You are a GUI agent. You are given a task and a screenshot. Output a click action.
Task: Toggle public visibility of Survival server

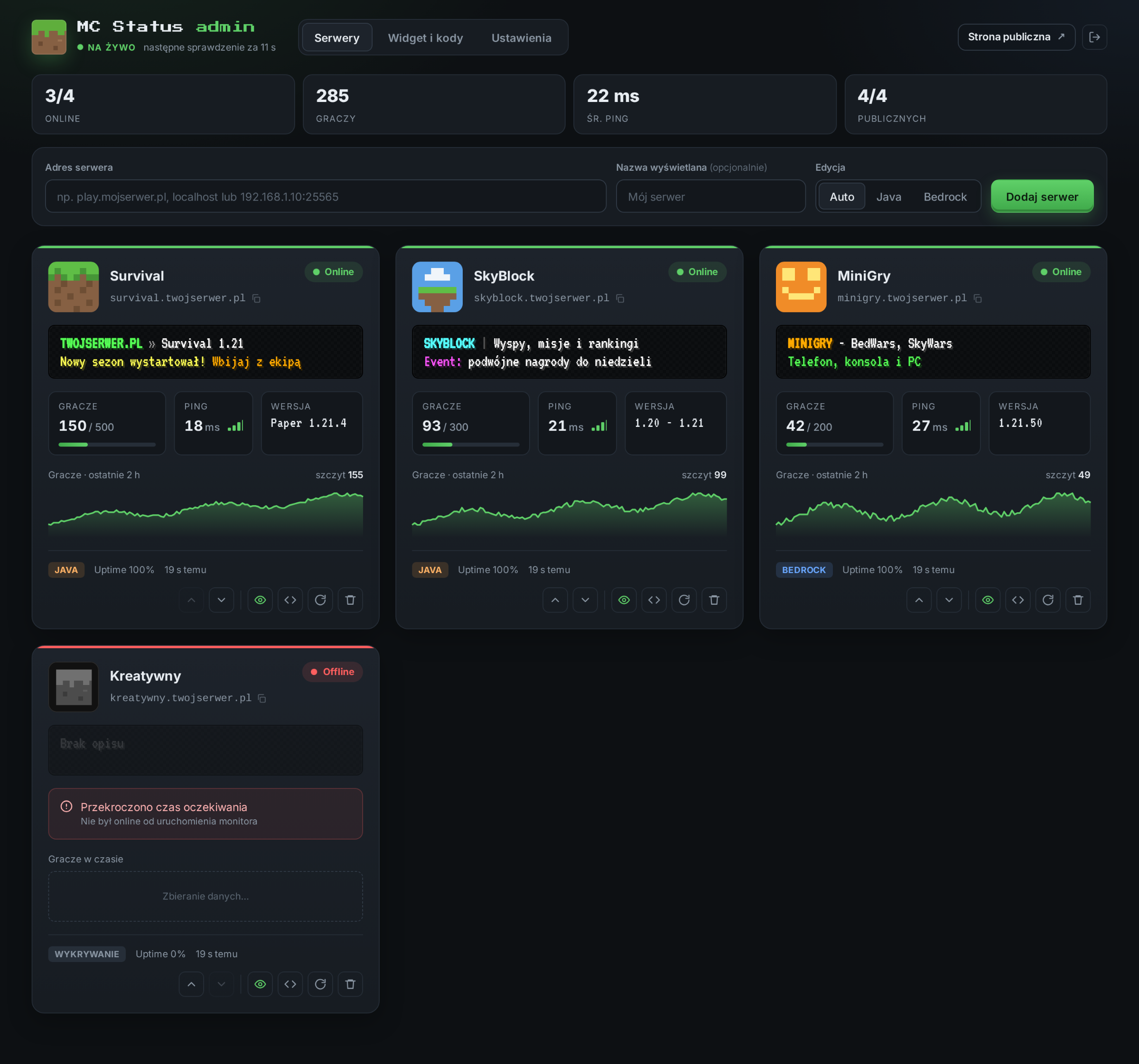click(x=260, y=600)
